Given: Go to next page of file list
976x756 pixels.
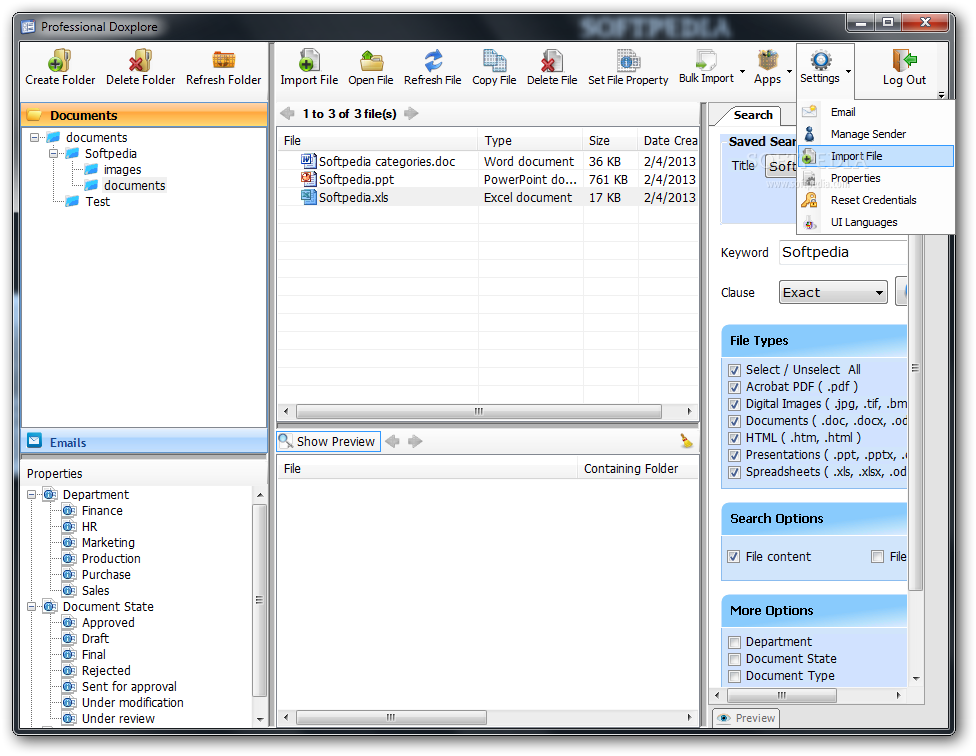Looking at the screenshot, I should [411, 113].
